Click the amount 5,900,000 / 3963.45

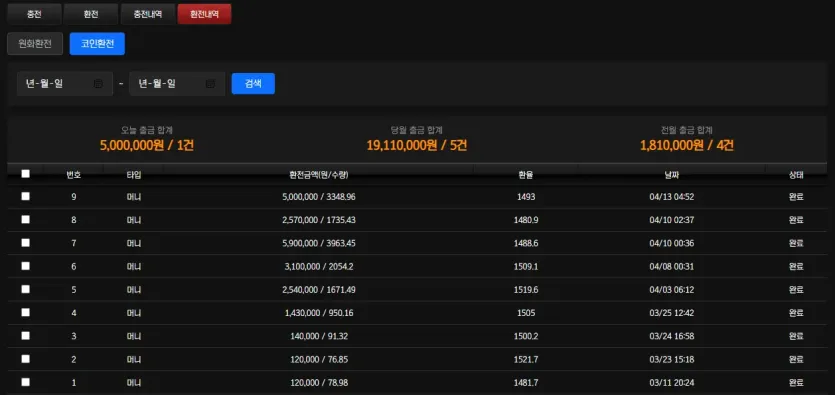318,243
